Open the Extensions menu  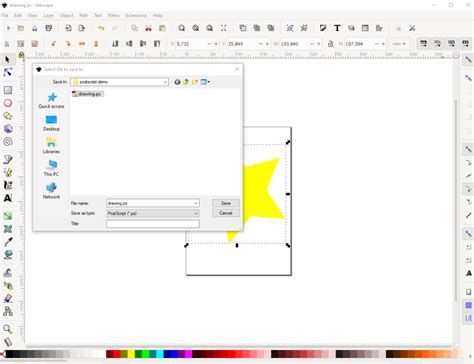point(136,15)
